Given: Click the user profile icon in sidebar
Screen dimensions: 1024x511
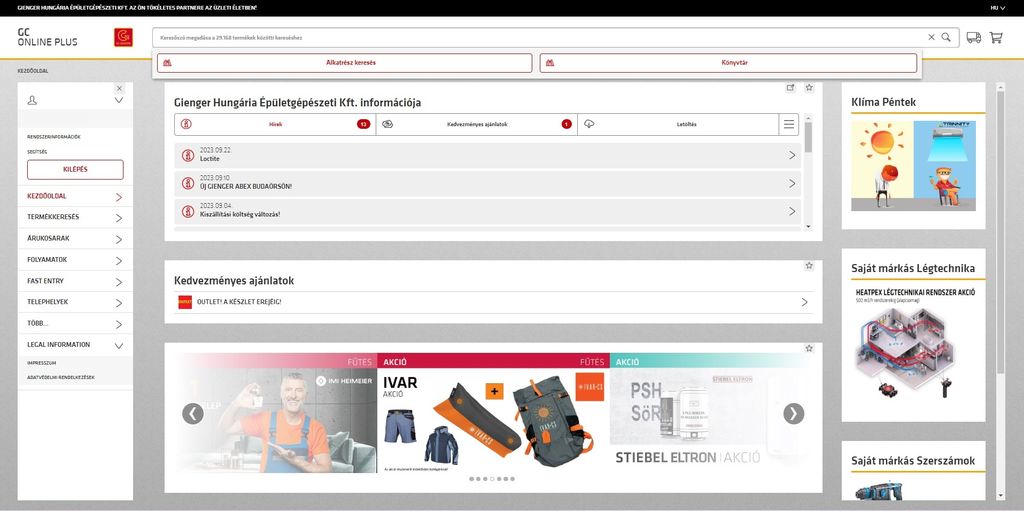Looking at the screenshot, I should coord(32,100).
